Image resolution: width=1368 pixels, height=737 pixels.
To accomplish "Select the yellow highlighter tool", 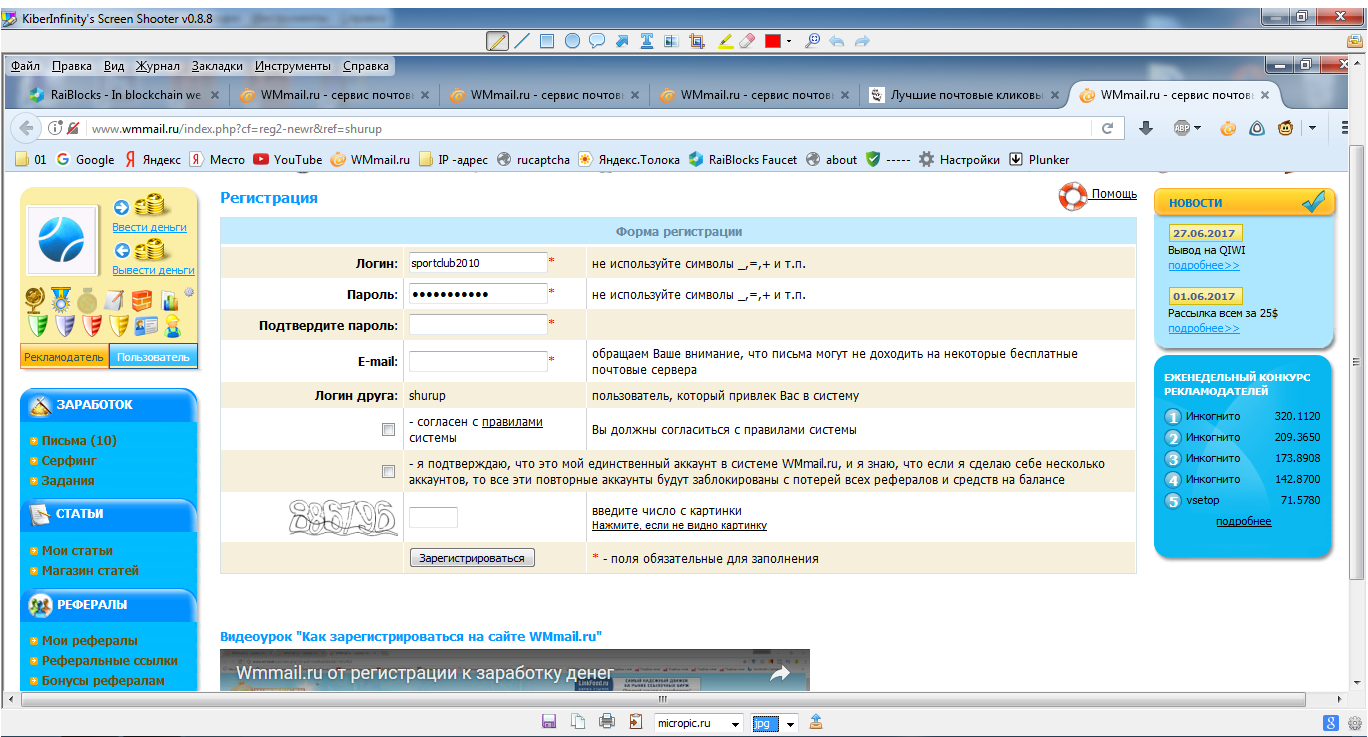I will tap(725, 41).
